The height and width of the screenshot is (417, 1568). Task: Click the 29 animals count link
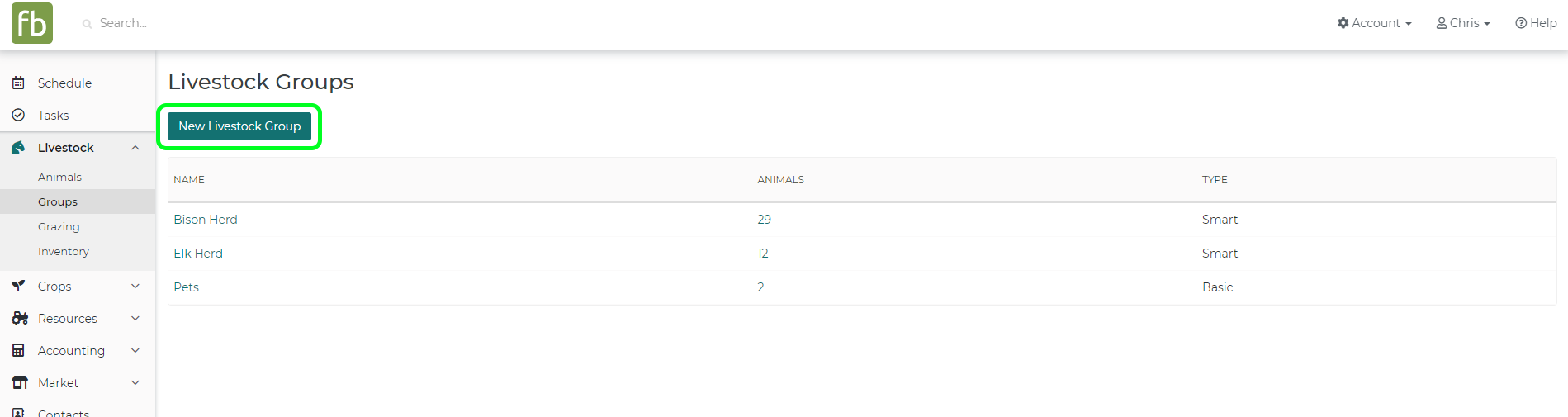764,220
